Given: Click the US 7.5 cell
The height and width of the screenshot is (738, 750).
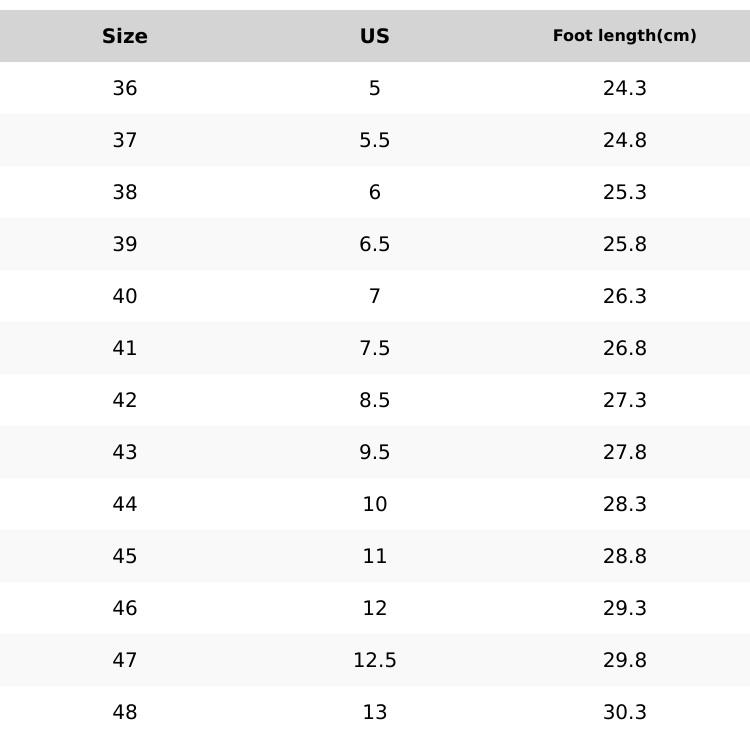Looking at the screenshot, I should coord(375,348).
